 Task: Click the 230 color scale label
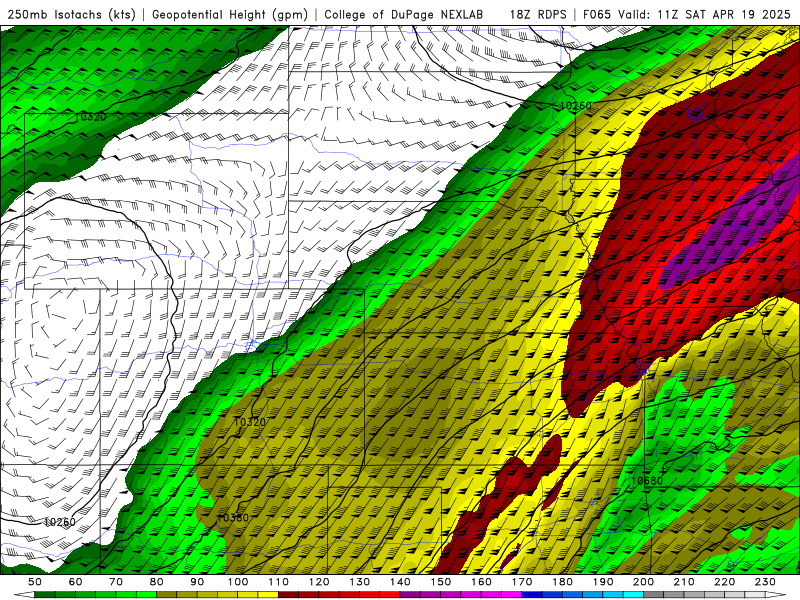tap(765, 582)
